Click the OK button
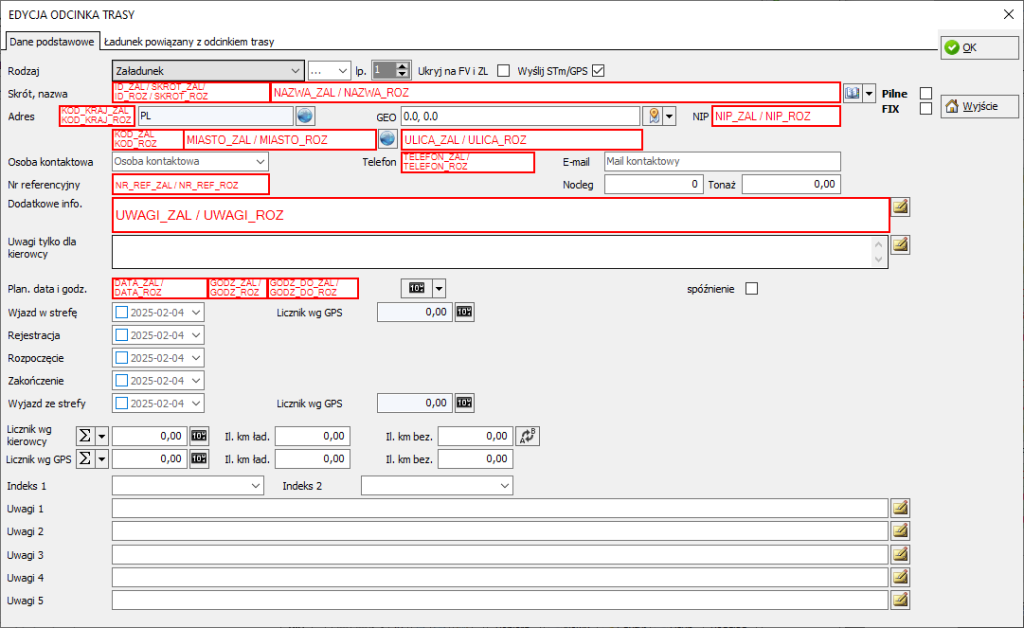This screenshot has width=1024, height=628. pos(965,47)
